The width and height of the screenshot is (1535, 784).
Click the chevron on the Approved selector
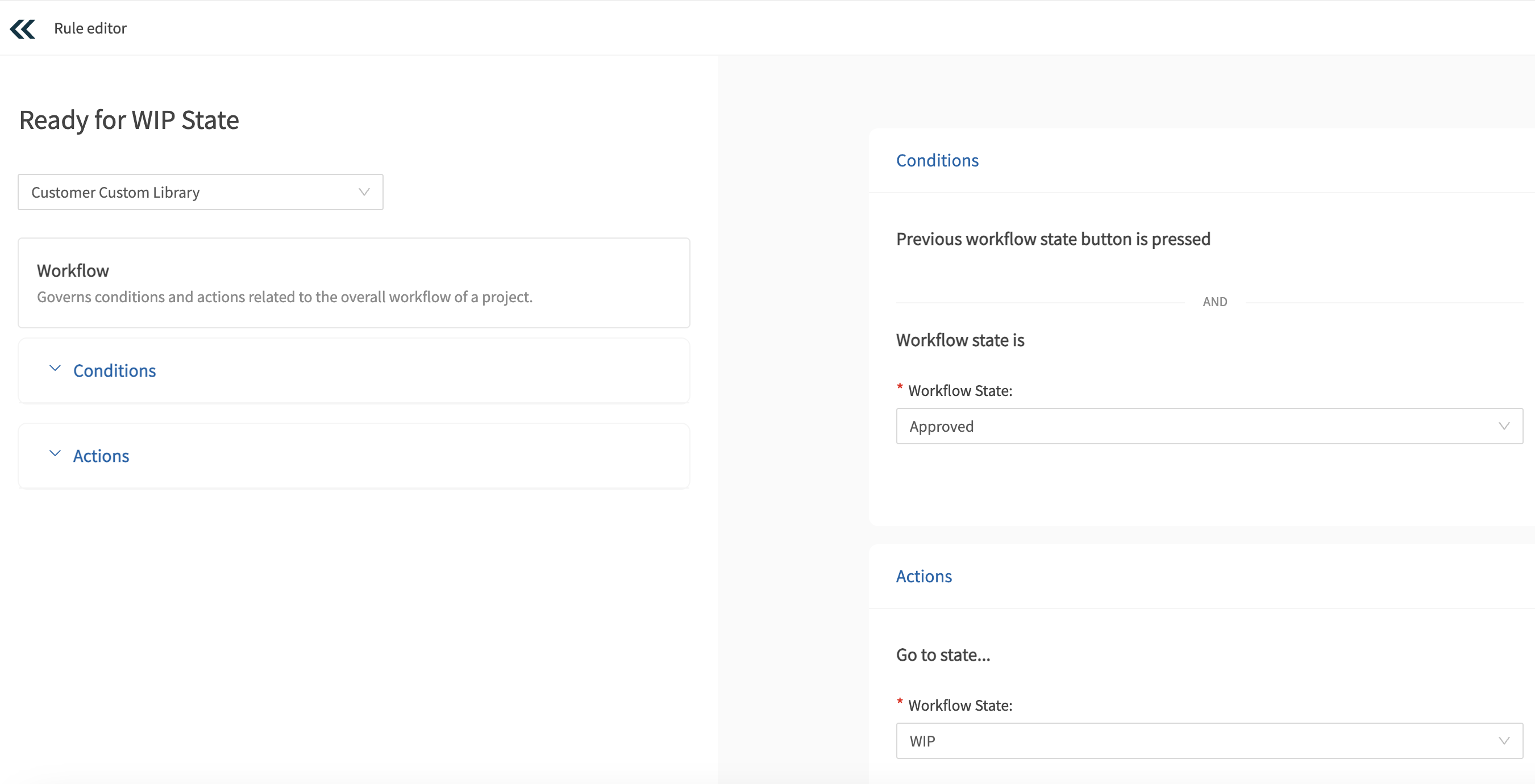pos(1504,426)
